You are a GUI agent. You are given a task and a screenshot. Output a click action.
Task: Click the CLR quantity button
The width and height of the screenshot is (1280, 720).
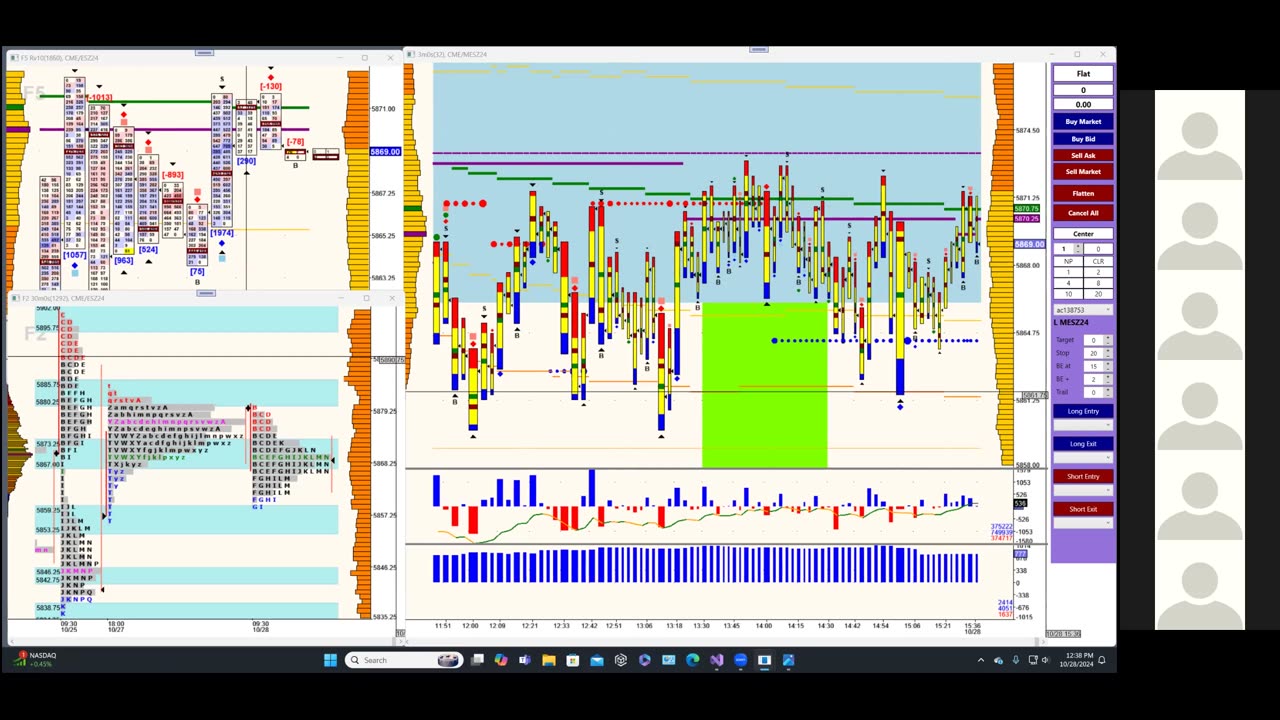[x=1098, y=261]
